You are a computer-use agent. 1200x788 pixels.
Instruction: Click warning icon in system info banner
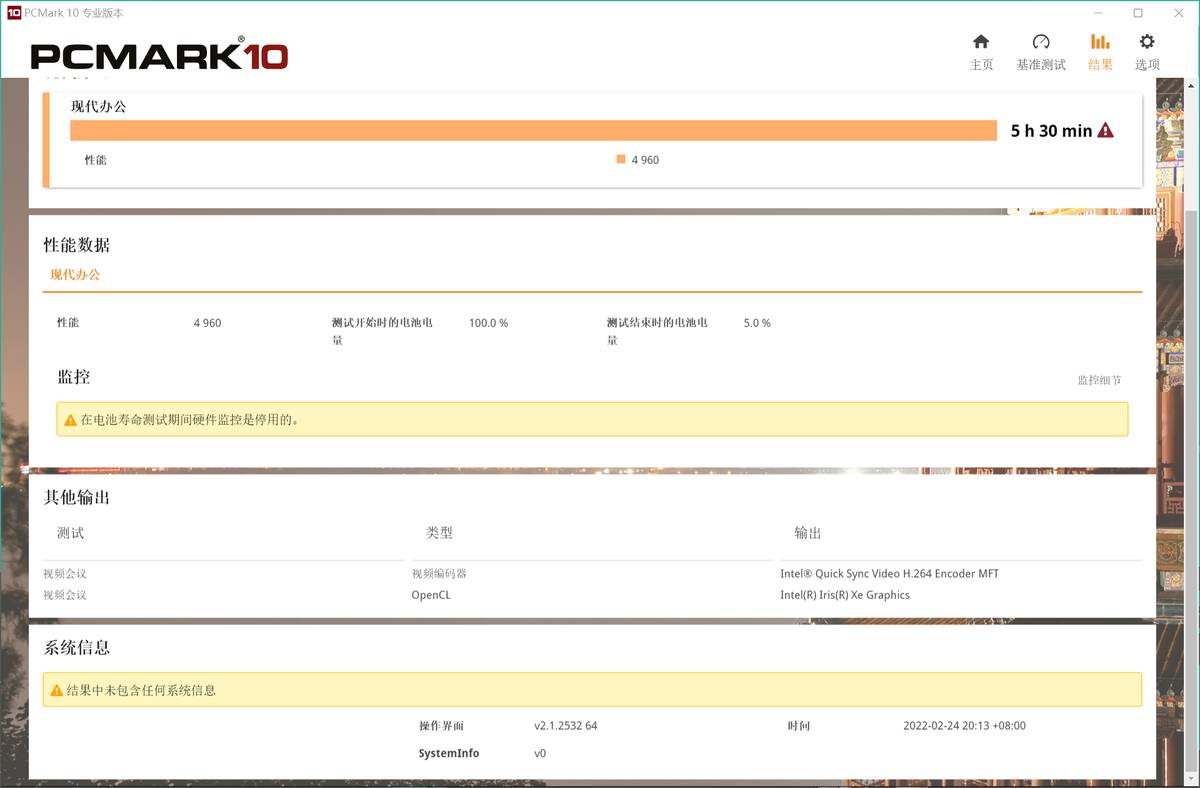[54, 689]
